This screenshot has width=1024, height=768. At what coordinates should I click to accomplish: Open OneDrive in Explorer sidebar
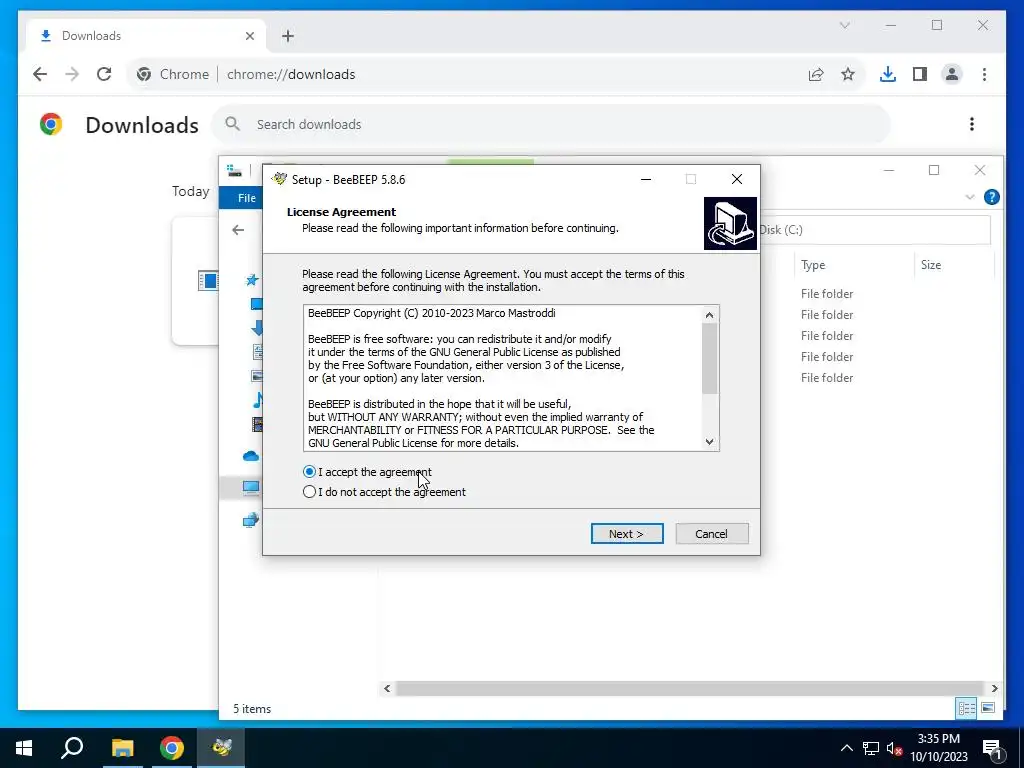click(251, 456)
